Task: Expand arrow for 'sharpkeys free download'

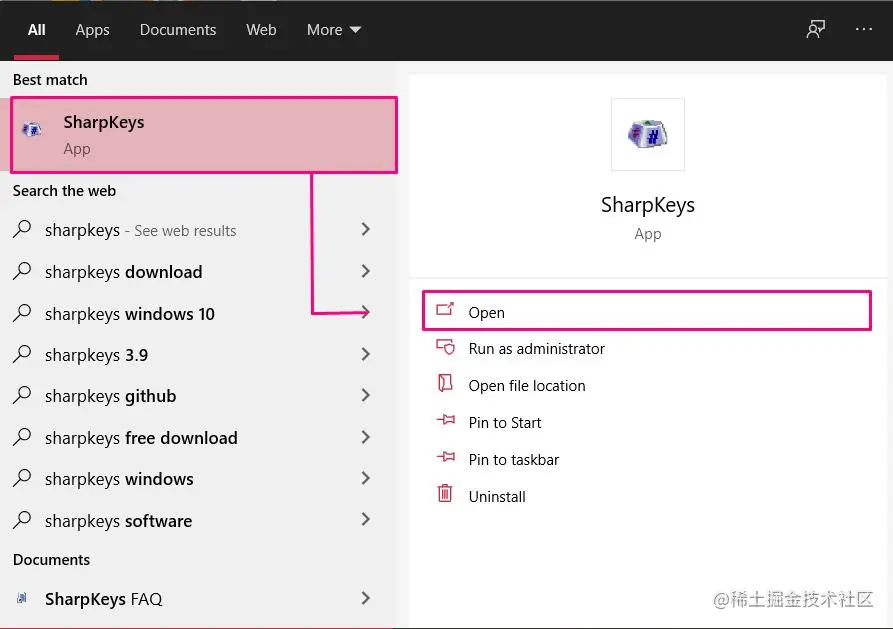Action: 366,437
